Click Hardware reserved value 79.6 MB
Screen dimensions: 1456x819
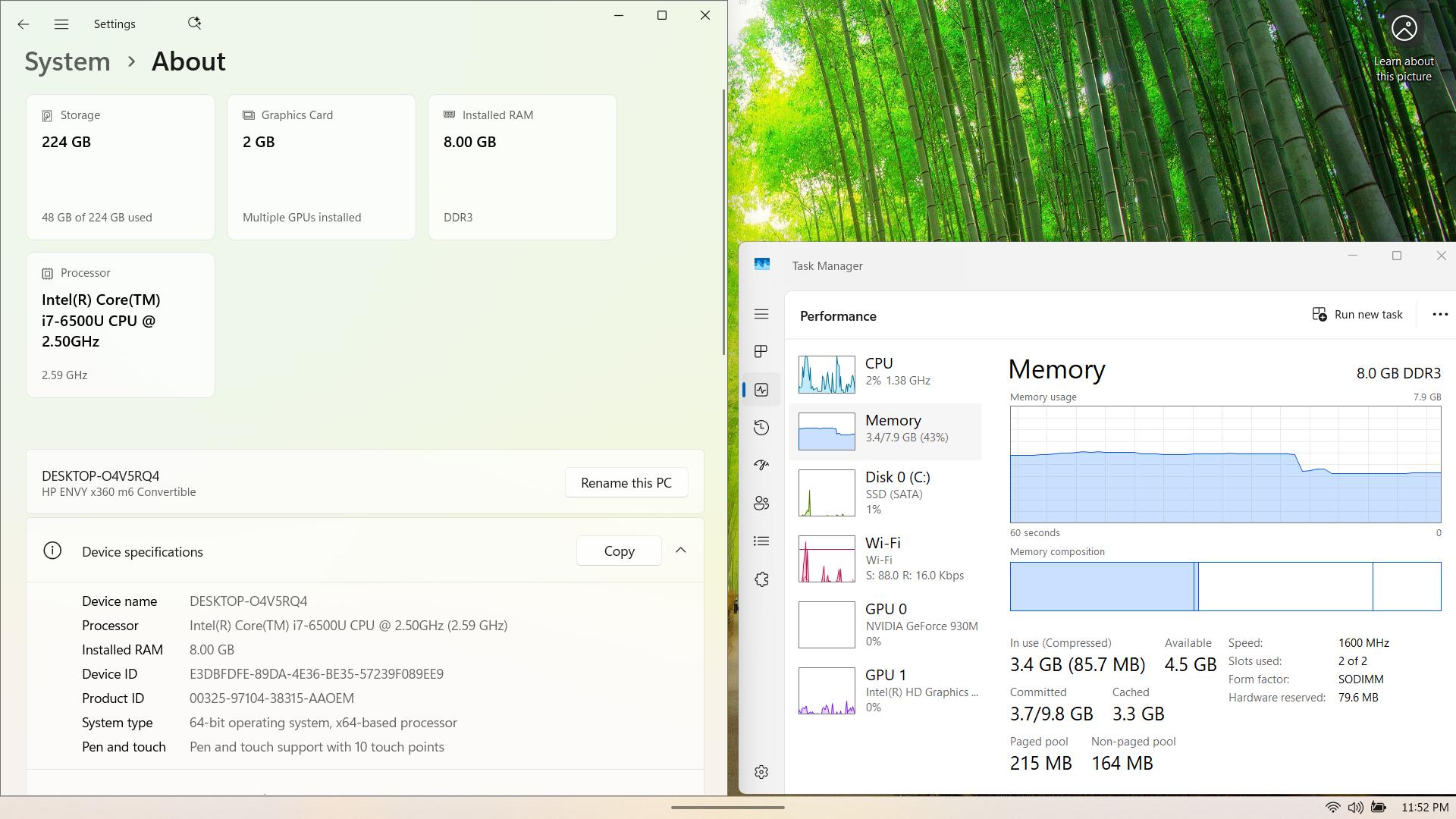1358,698
